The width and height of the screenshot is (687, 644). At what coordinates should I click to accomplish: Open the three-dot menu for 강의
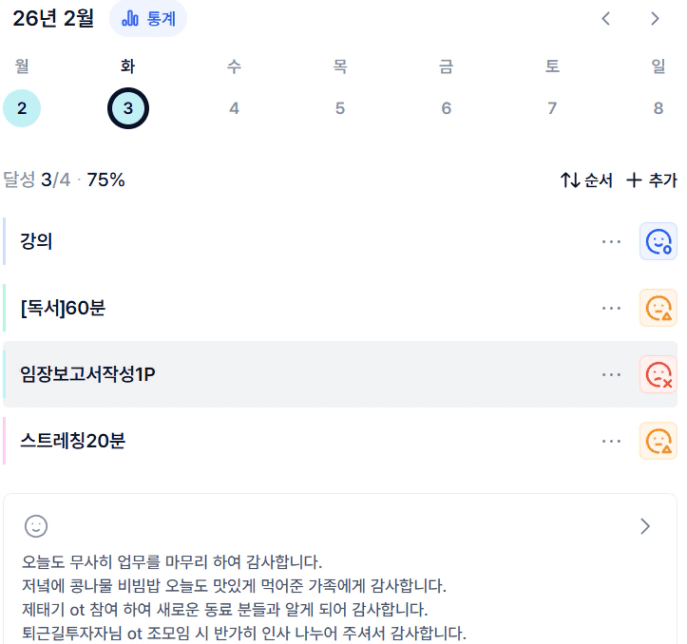pos(611,242)
